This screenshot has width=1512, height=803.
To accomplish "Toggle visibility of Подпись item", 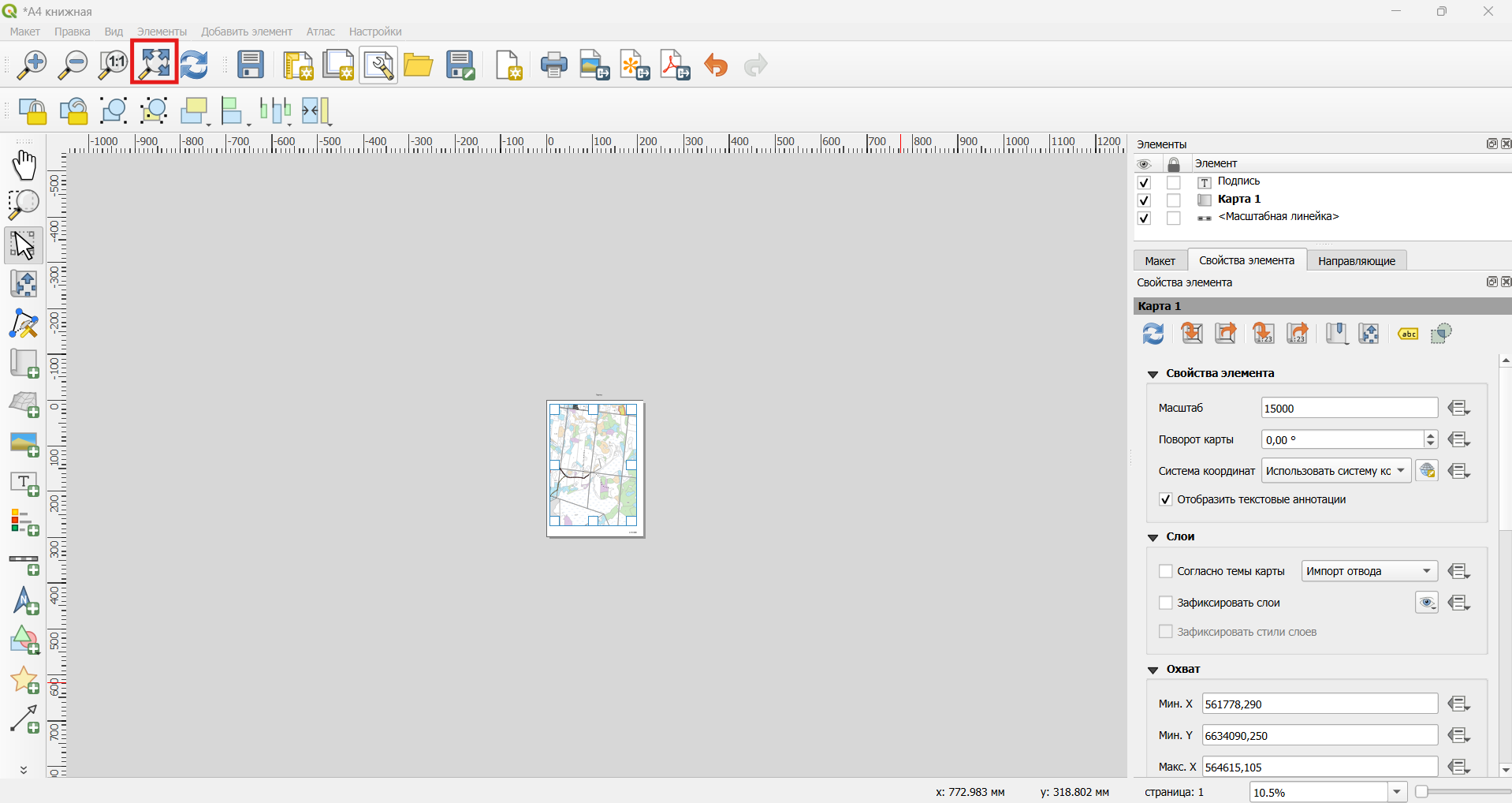I will pos(1145,182).
